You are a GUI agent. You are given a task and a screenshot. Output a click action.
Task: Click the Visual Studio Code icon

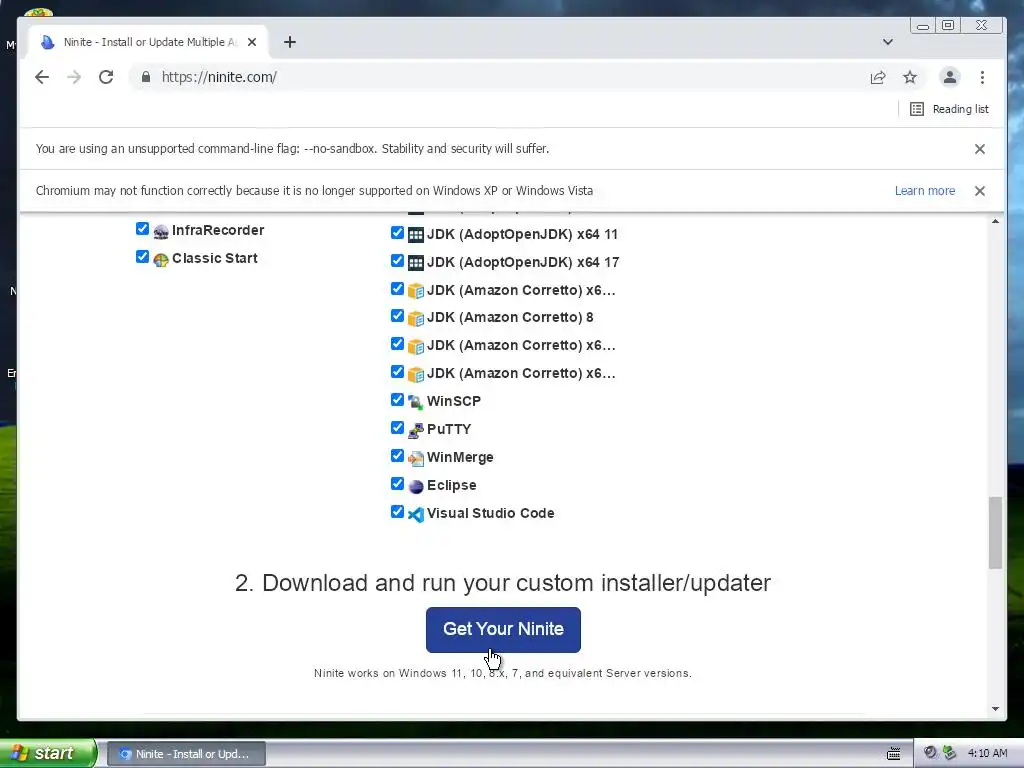(x=415, y=515)
